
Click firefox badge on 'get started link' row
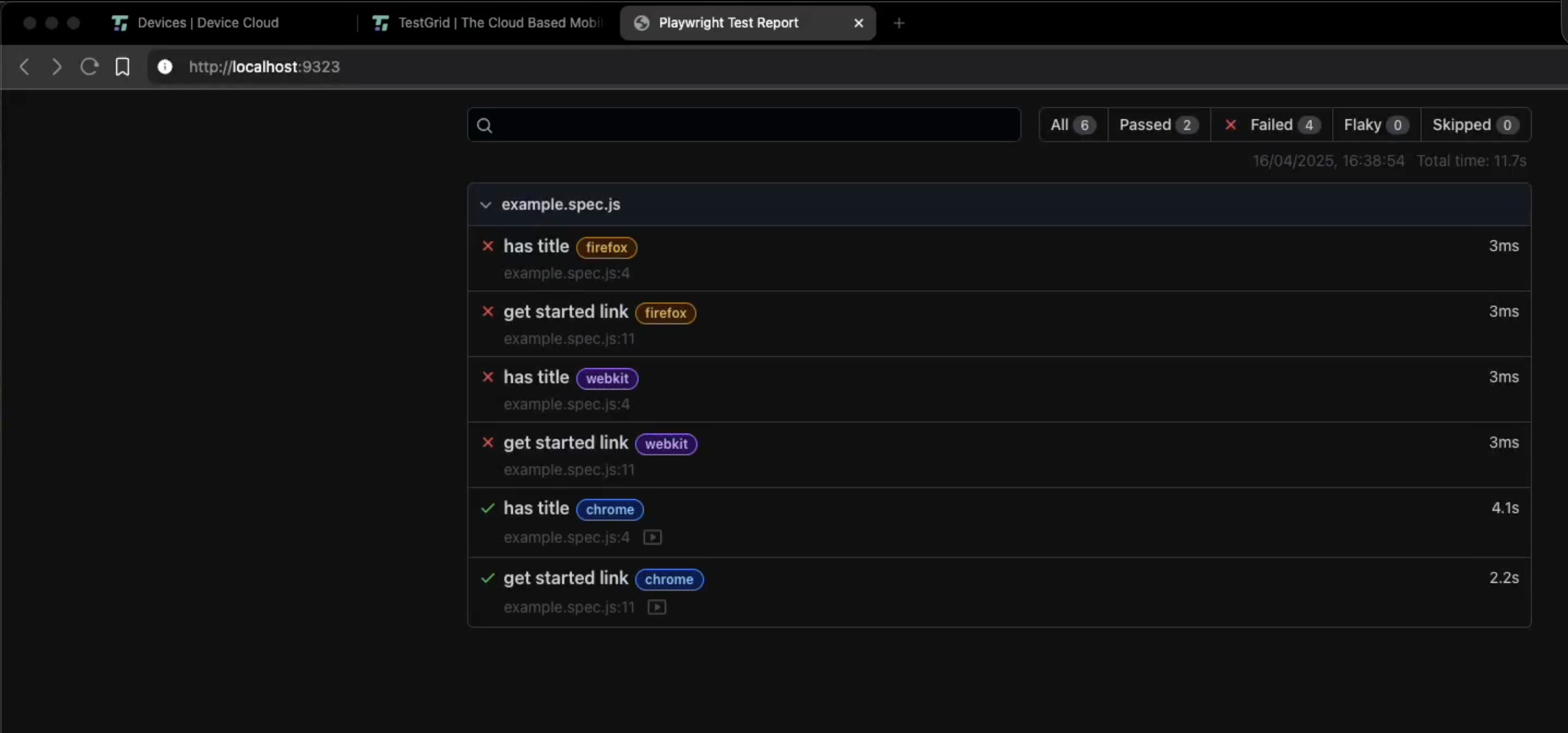[665, 313]
